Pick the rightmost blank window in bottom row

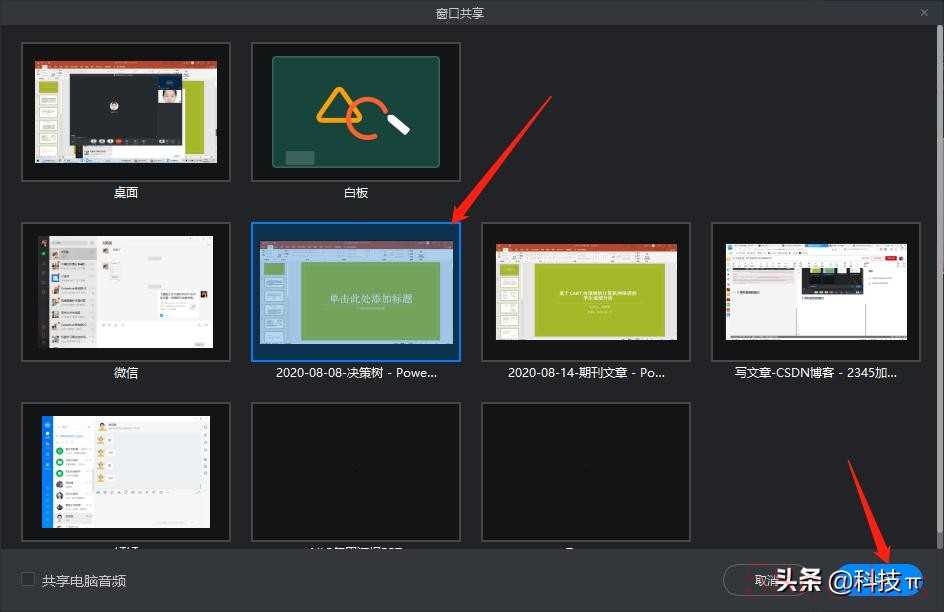586,471
